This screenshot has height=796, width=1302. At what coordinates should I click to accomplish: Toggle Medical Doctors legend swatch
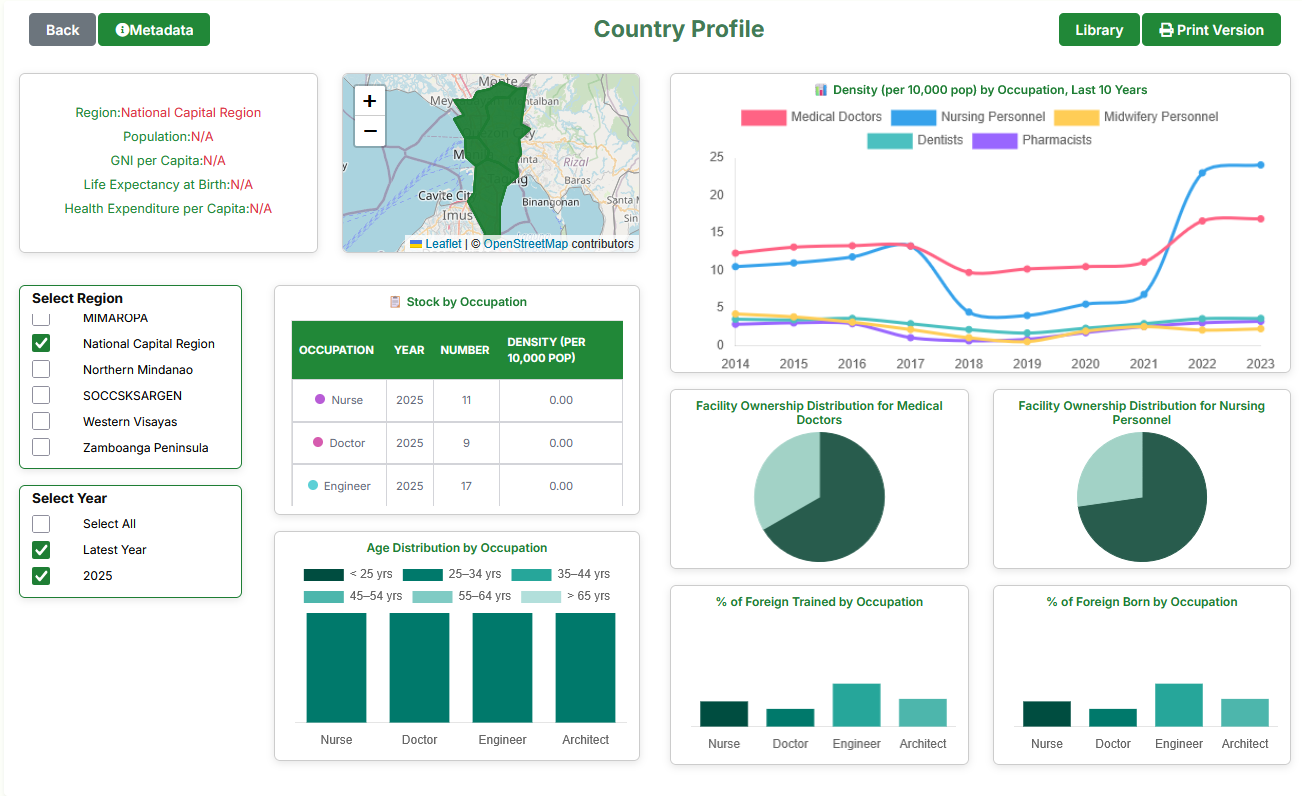pos(763,117)
